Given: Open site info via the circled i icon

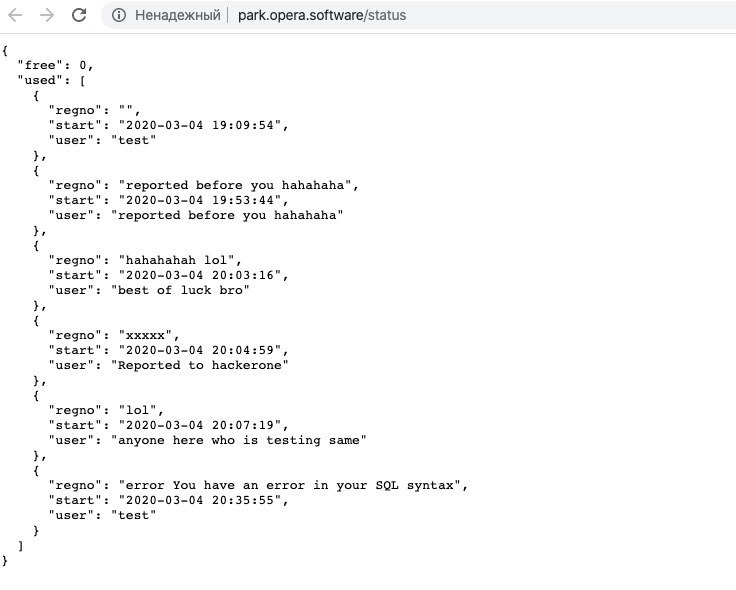Looking at the screenshot, I should coord(119,15).
